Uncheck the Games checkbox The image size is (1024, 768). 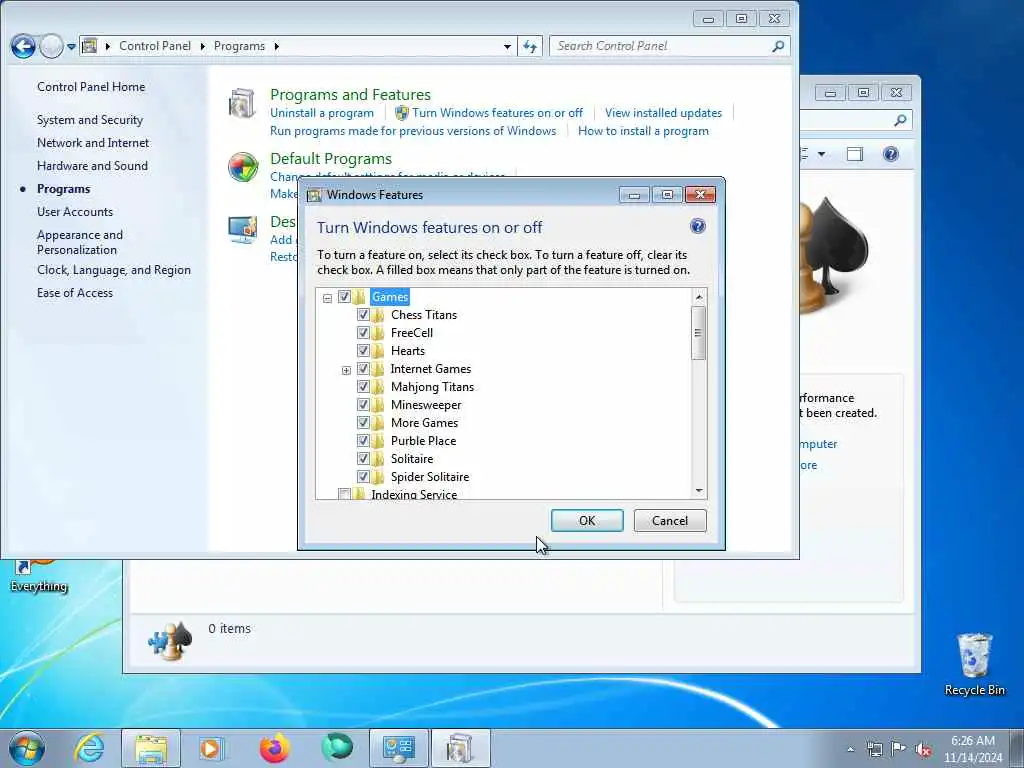[344, 297]
